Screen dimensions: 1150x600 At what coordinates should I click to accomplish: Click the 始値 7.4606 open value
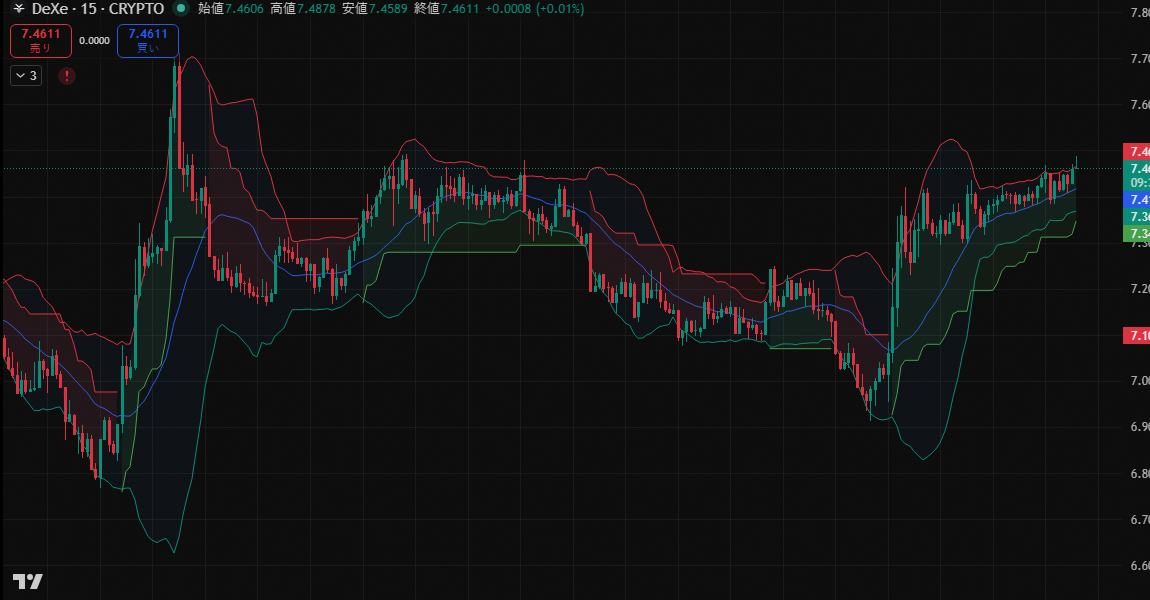coord(230,9)
